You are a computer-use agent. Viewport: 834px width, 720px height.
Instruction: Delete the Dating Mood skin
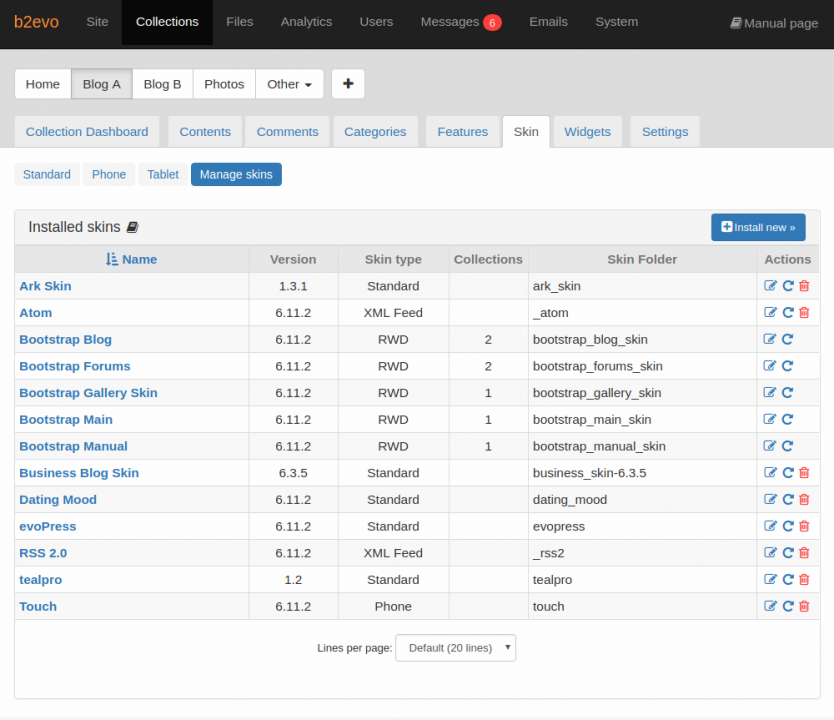point(804,499)
